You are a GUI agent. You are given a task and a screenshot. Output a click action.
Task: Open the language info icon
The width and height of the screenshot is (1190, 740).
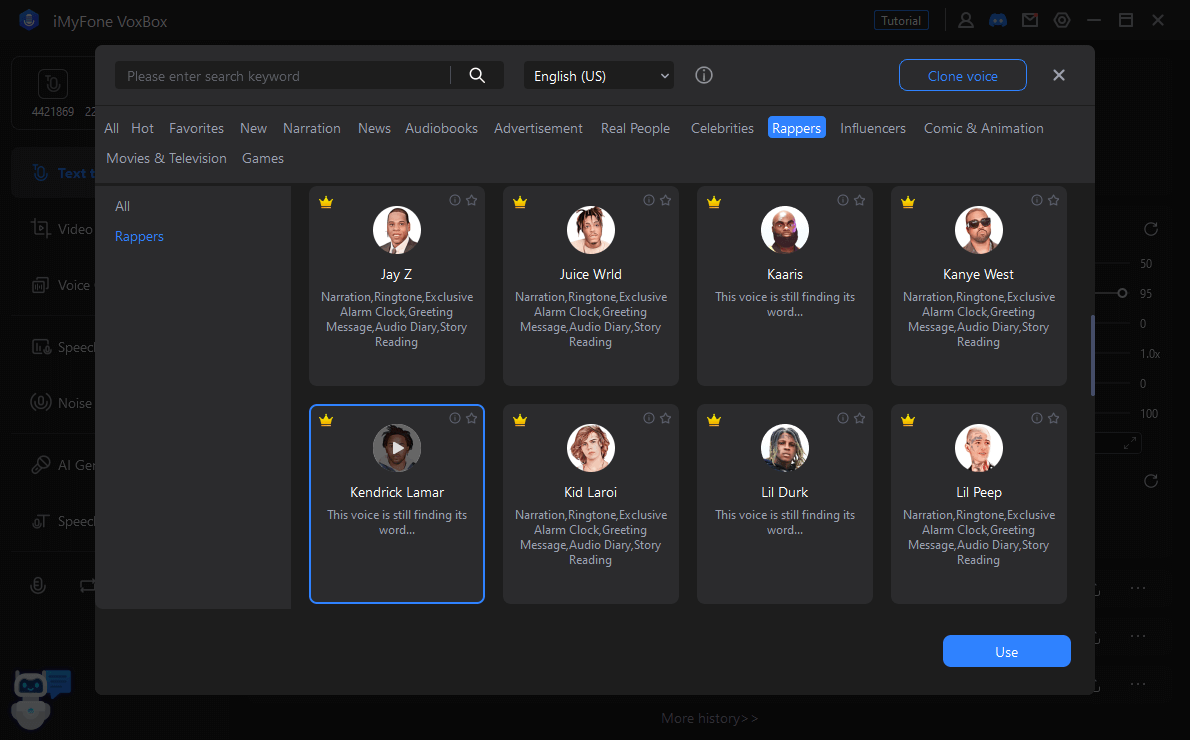tap(704, 75)
